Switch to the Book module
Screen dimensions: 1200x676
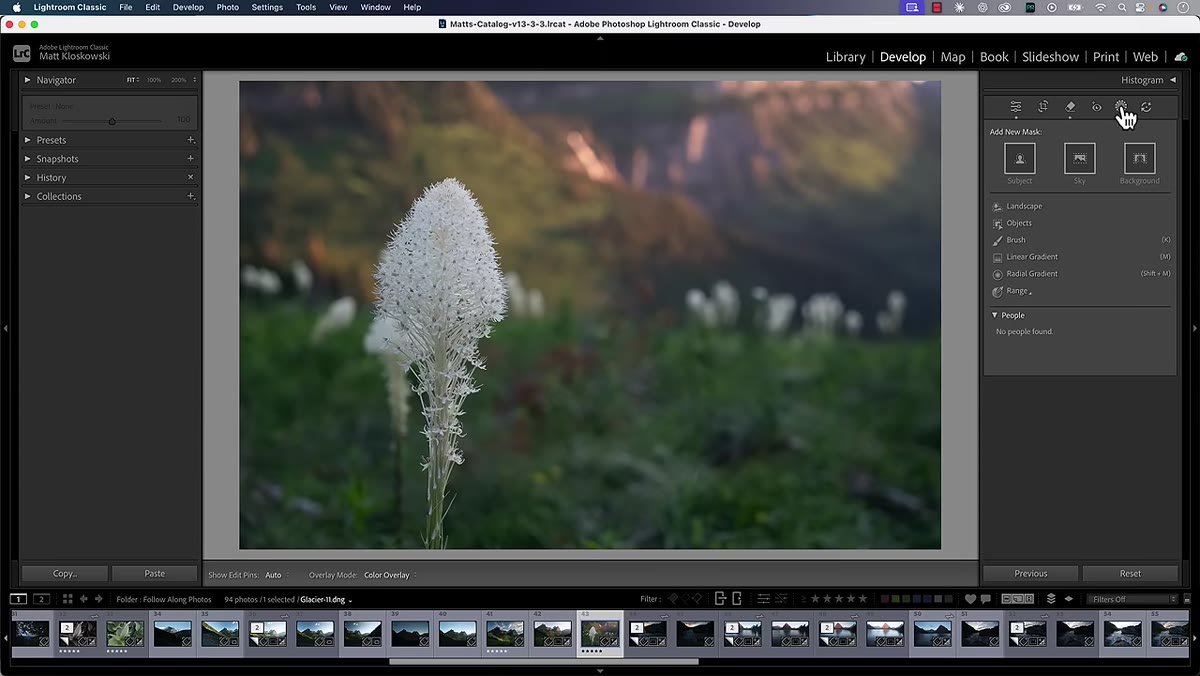point(994,57)
